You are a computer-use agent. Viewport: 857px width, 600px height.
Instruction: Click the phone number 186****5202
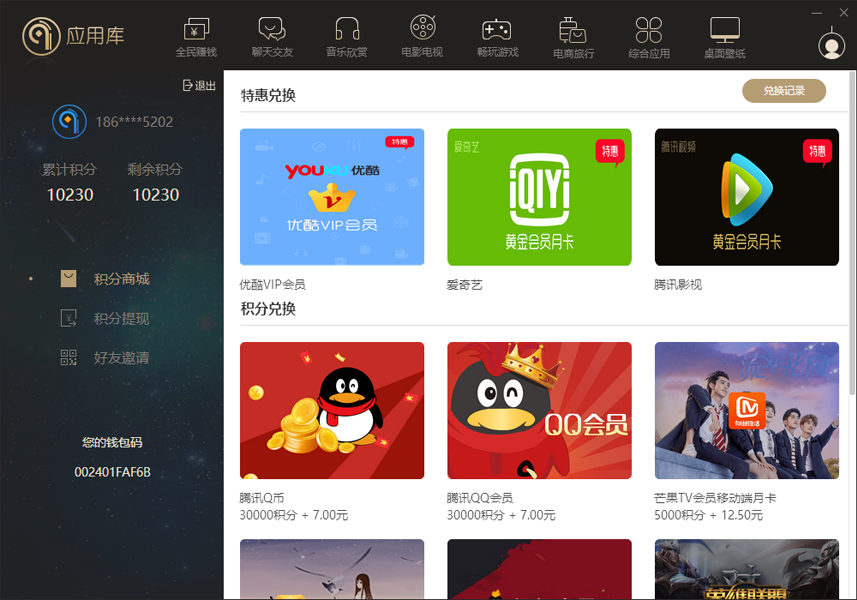click(134, 122)
